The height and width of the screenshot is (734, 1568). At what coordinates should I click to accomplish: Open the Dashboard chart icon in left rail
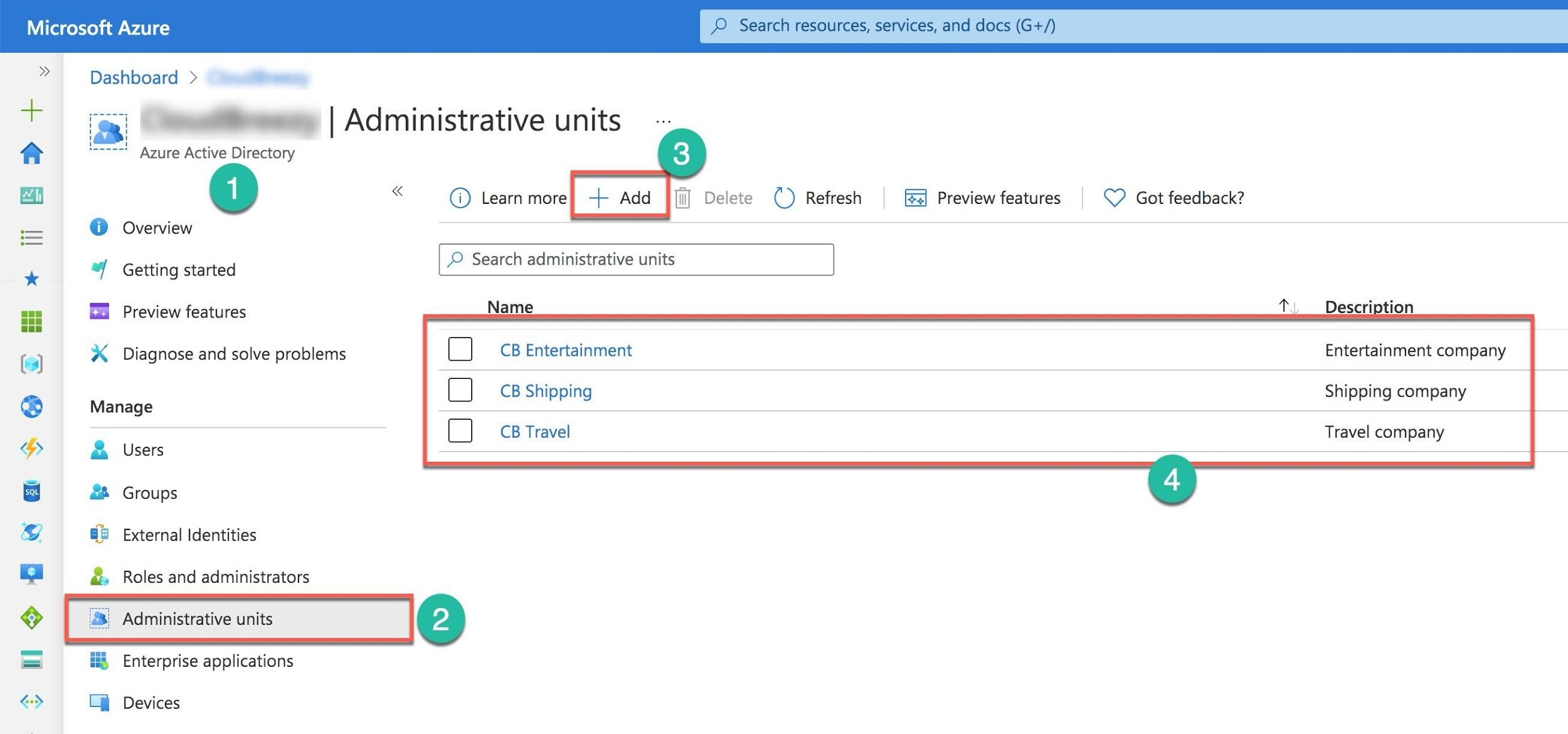pyautogui.click(x=31, y=196)
